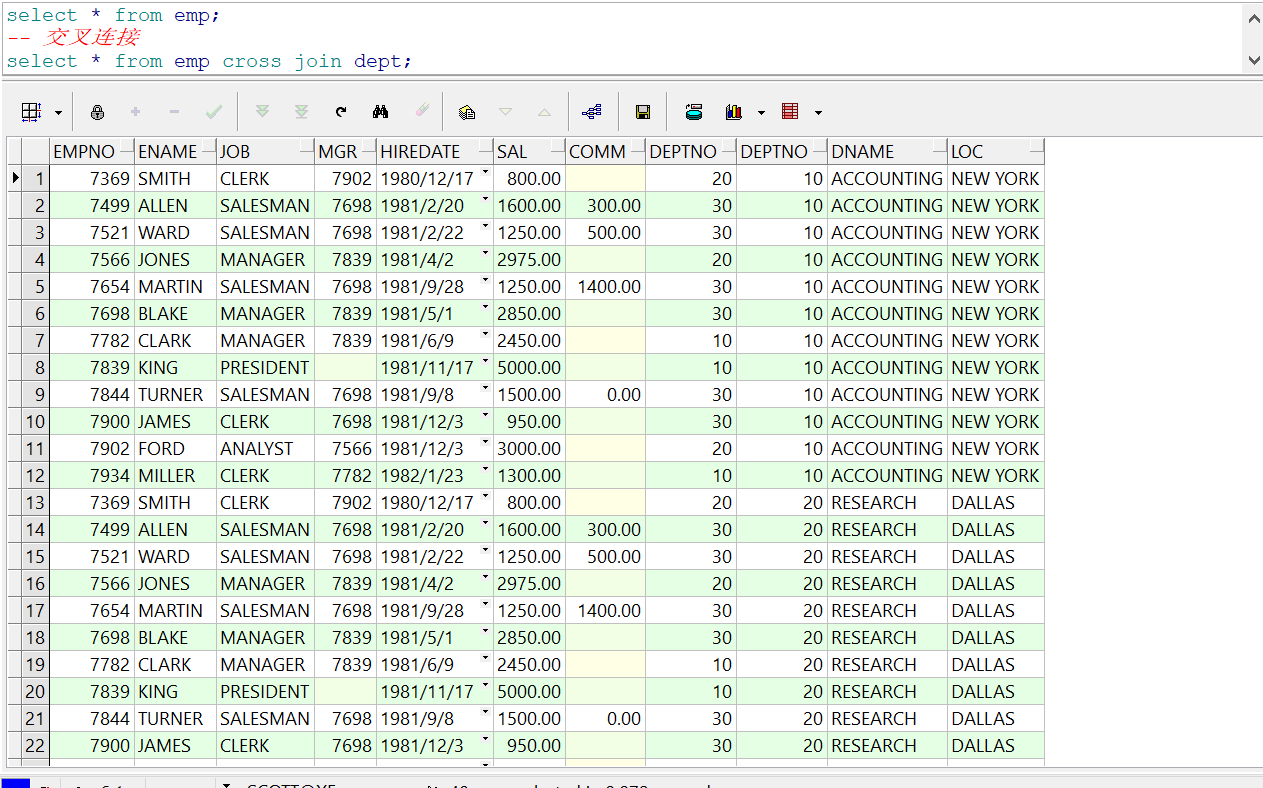1263x788 pixels.
Task: Click the ENAME column header
Action: pos(176,152)
